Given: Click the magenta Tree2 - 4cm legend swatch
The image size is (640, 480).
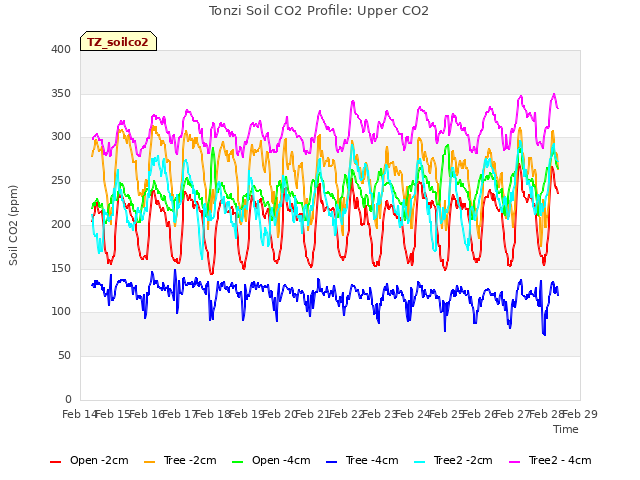Looking at the screenshot, I should tap(515, 462).
